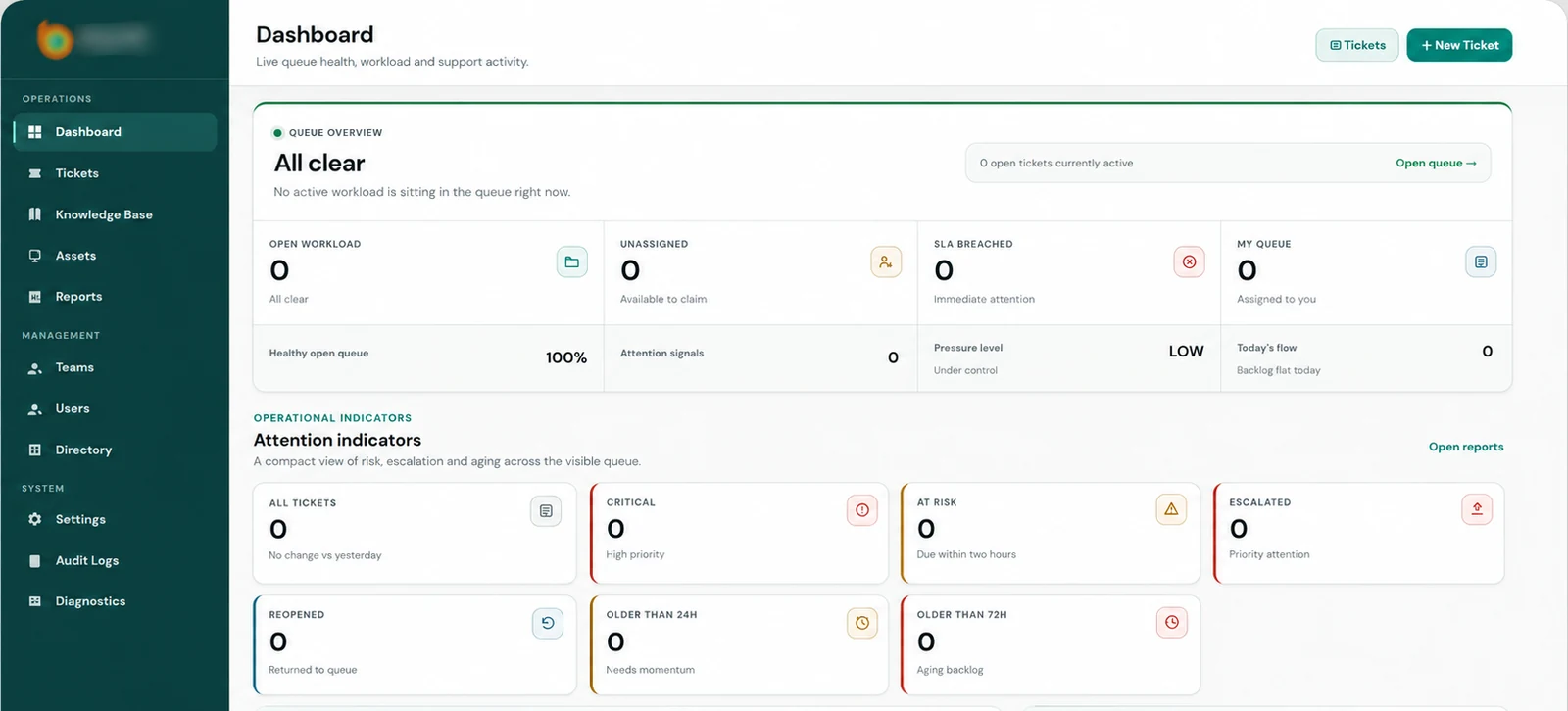The width and height of the screenshot is (1568, 711).
Task: Click the Diagnostics sidebar icon
Action: (35, 601)
